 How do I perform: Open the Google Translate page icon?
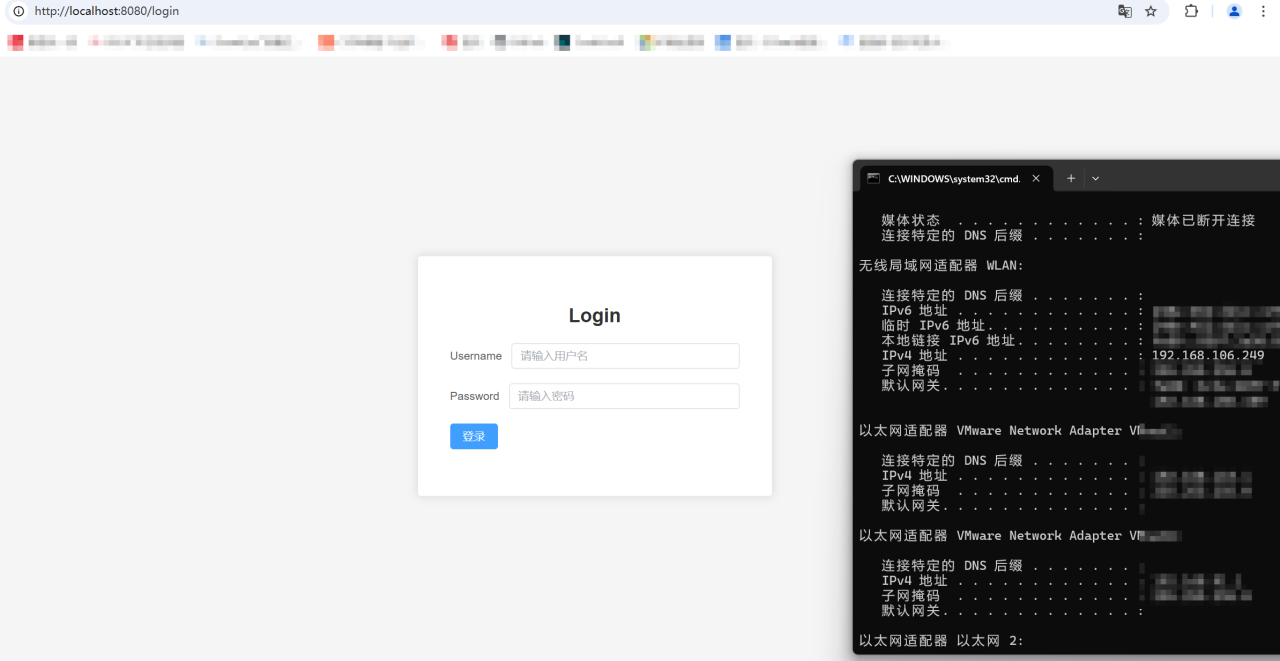pyautogui.click(x=1125, y=11)
